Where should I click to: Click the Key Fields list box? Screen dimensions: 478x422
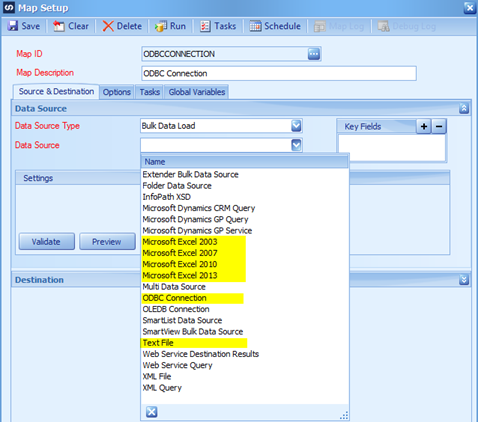392,148
